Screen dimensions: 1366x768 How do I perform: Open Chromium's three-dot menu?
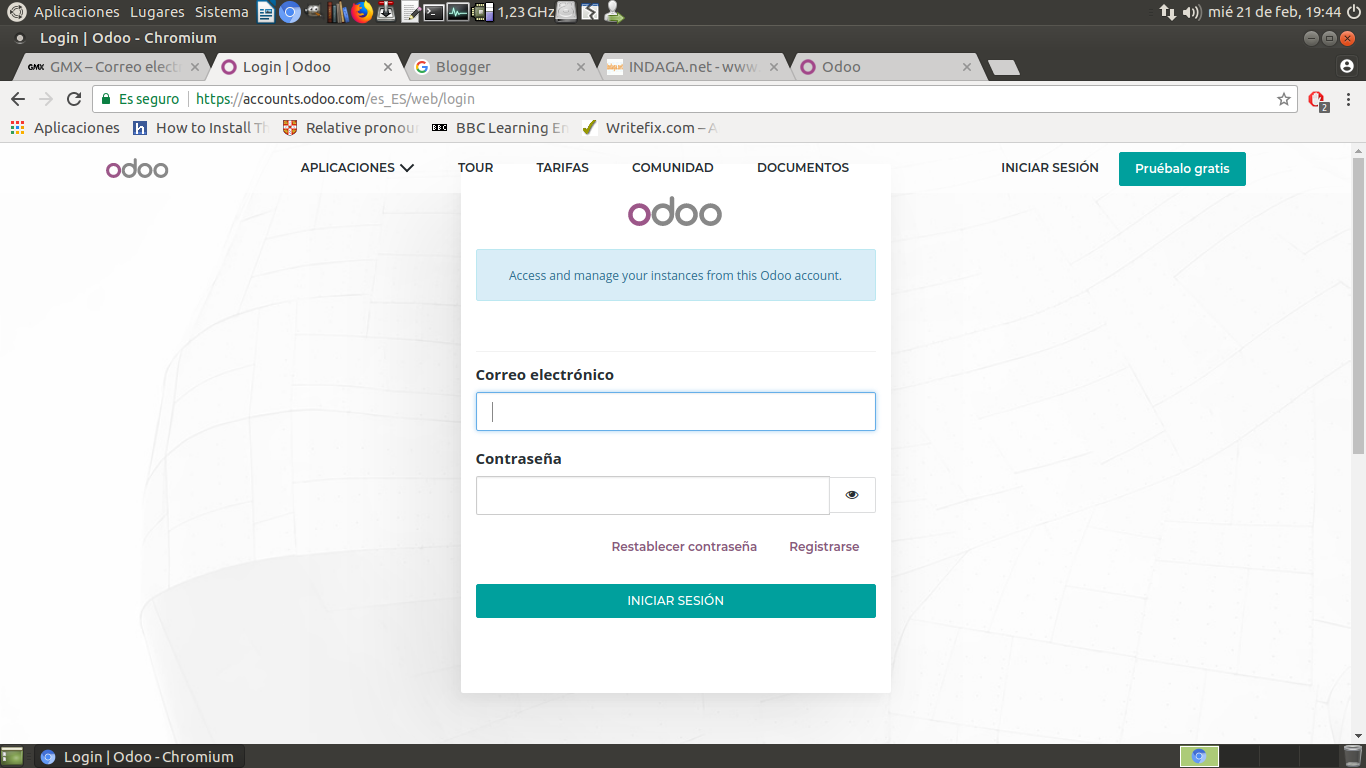coord(1349,99)
